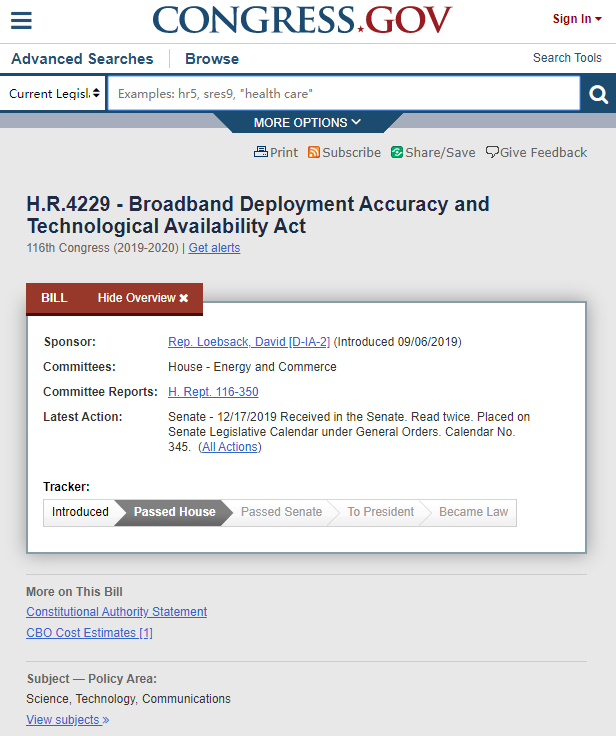Open Search Tools
The height and width of the screenshot is (736, 616).
[567, 58]
